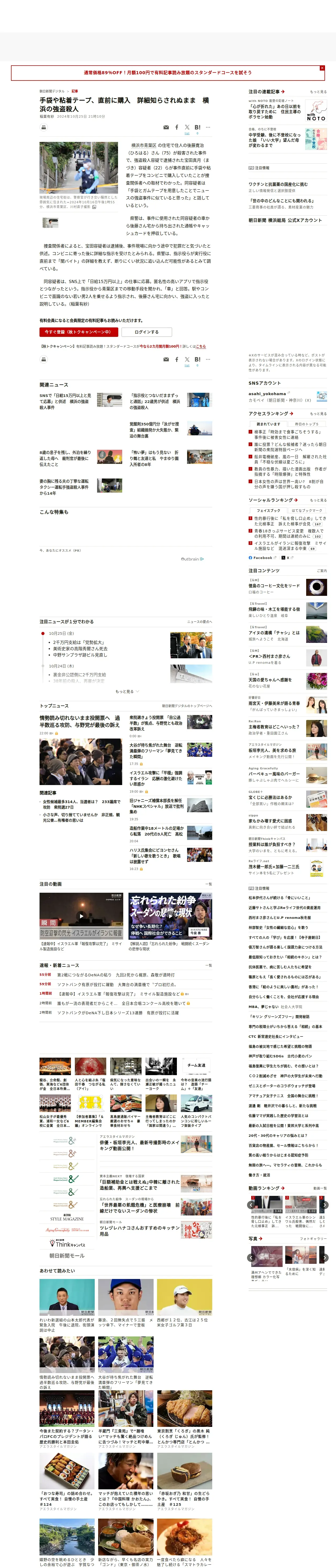This screenshot has width=336, height=1568.
Task: Click 横浜市青葉区 link in article text
Action: pyautogui.click(x=144, y=146)
